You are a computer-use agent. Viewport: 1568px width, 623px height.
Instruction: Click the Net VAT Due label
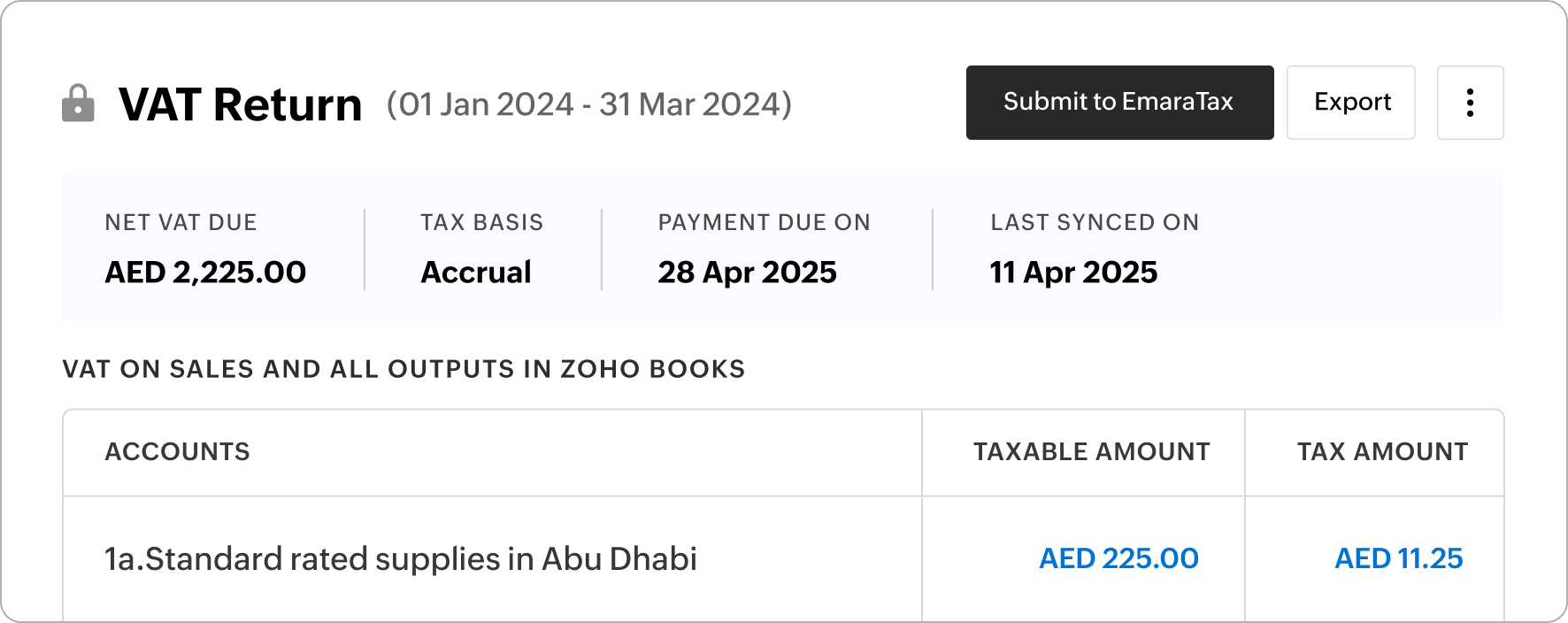tap(181, 222)
